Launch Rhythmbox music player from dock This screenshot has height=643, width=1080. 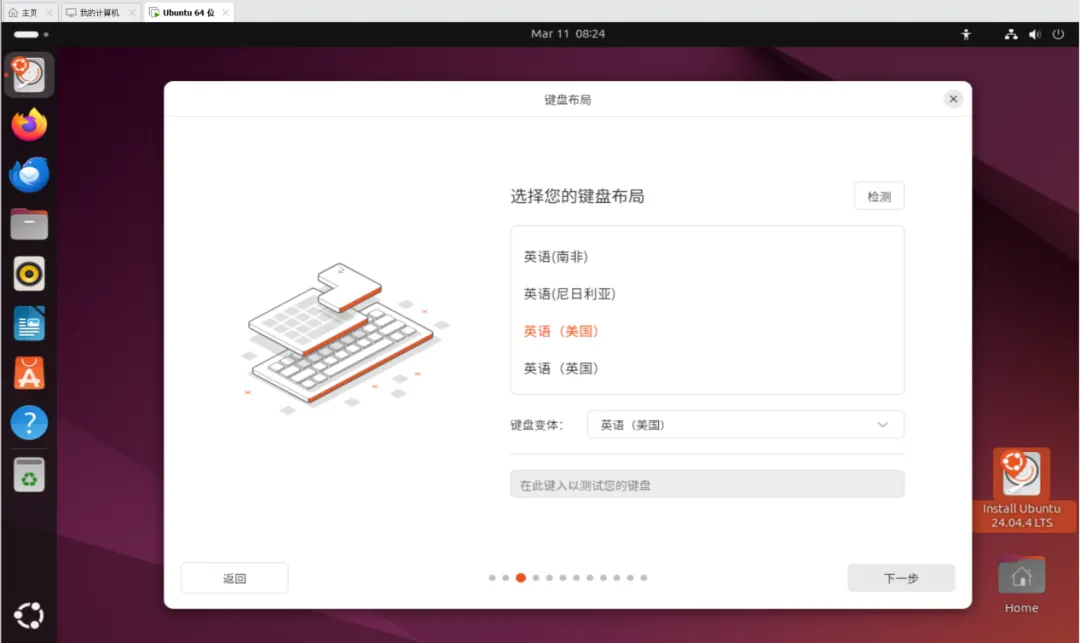tap(29, 274)
